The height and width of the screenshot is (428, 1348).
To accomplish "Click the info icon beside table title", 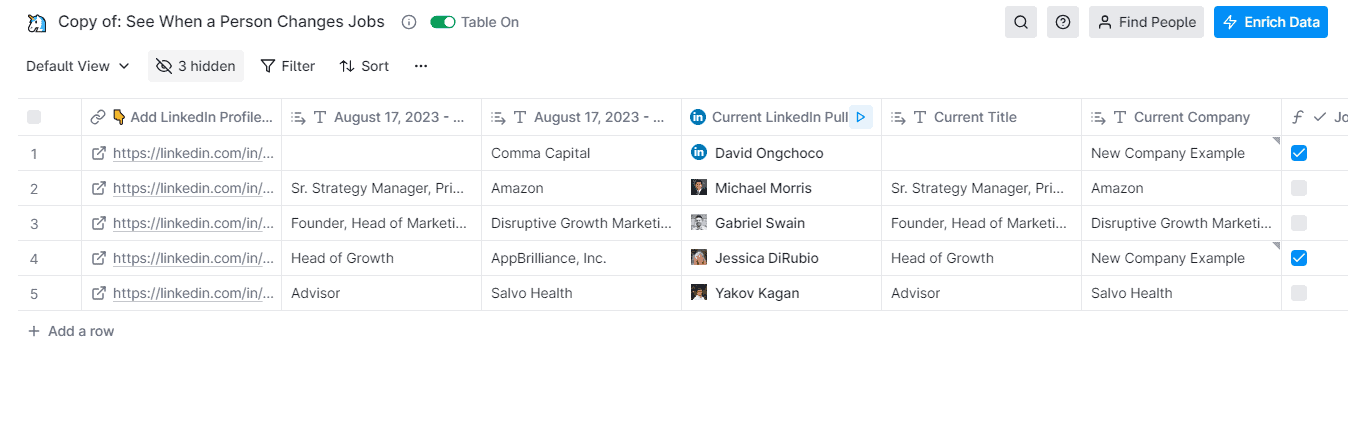I will 408,22.
